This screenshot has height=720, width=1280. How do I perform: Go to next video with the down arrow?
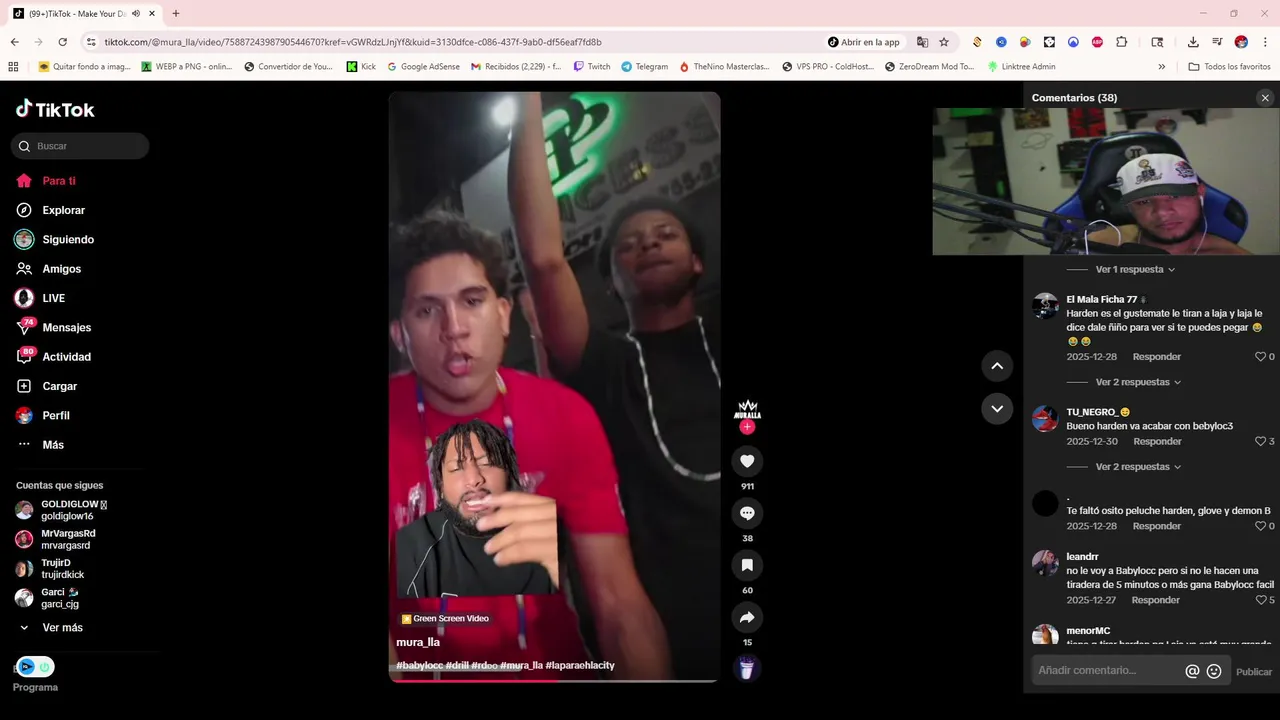(997, 408)
